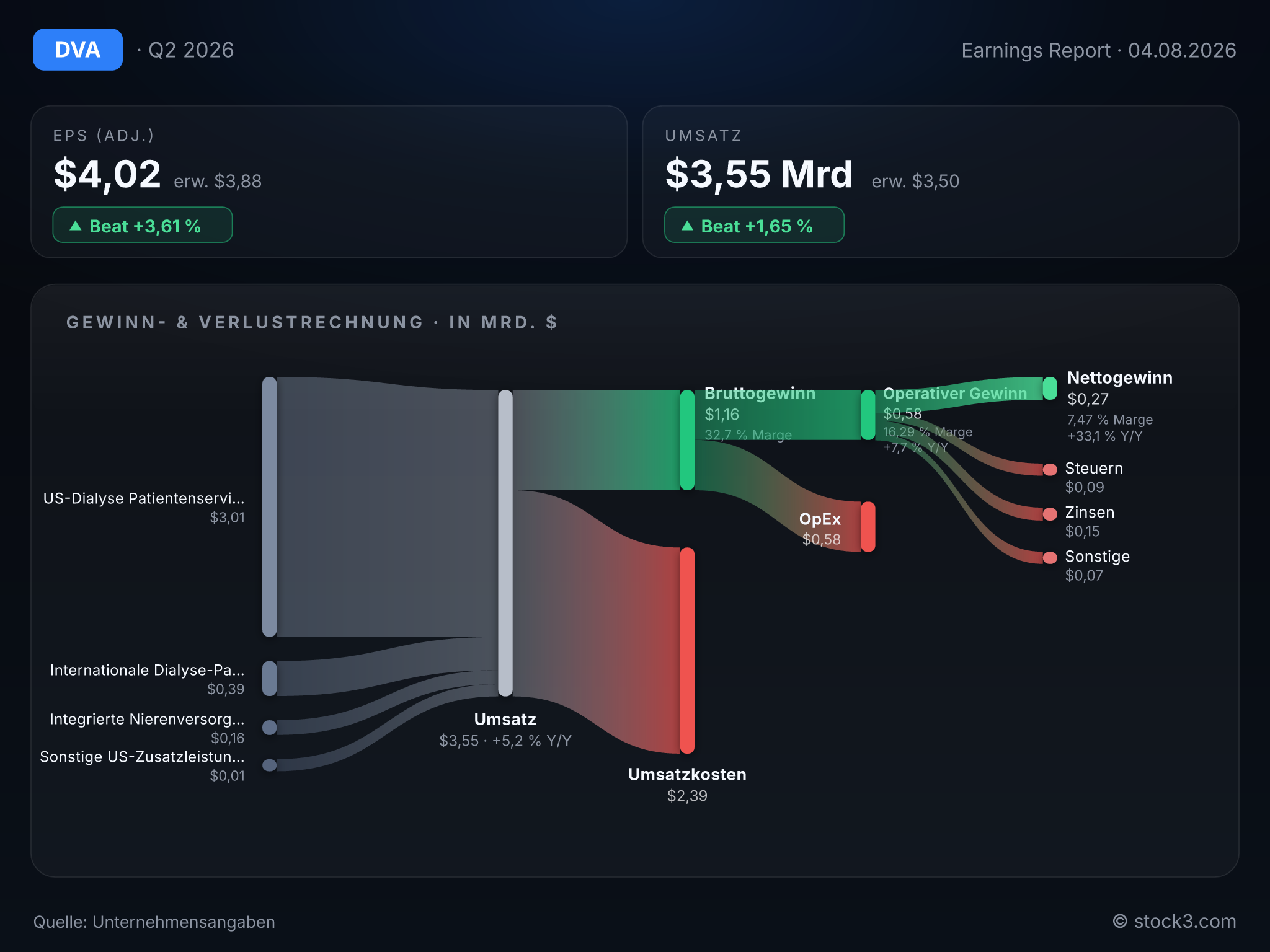This screenshot has width=1270, height=952.
Task: Click the Quelle: Unternehmensangaben source note
Action: click(x=154, y=922)
